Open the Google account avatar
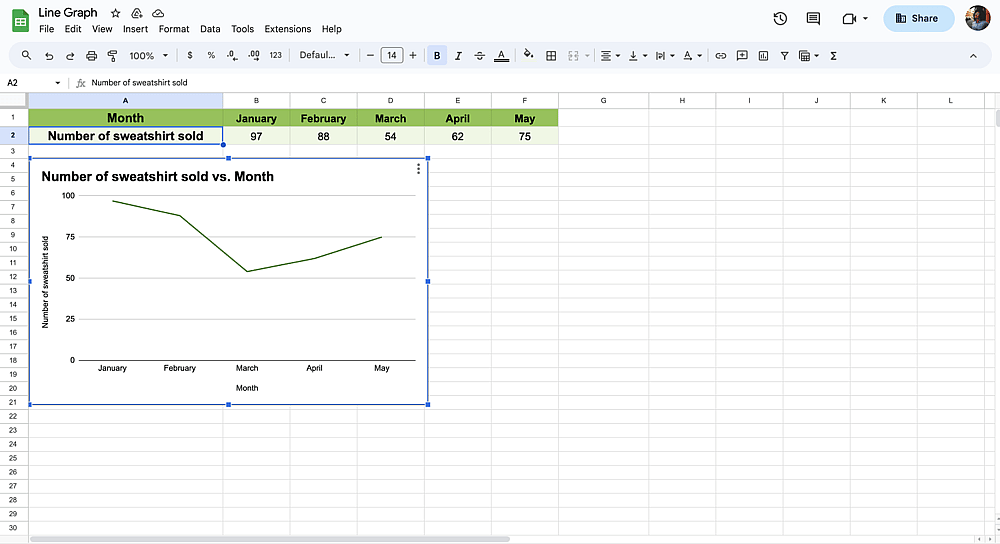 [x=978, y=18]
